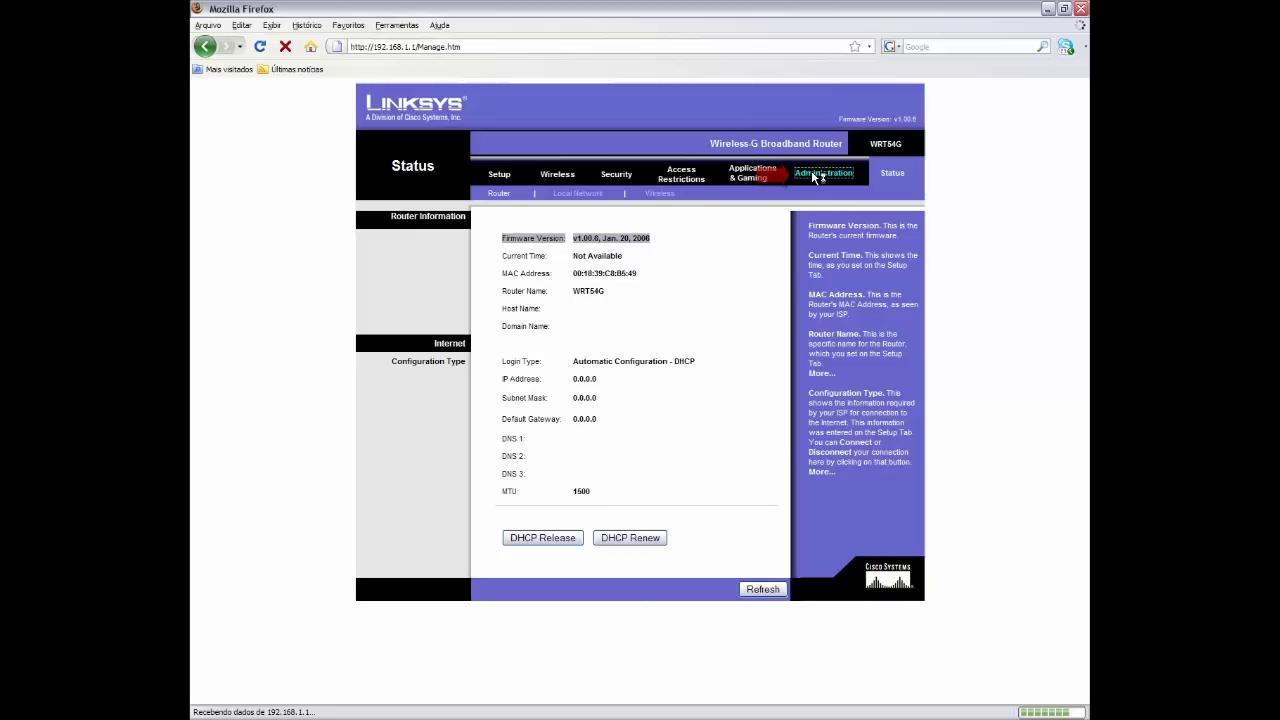The image size is (1280, 720).
Task: Click the MTU value 1500
Action: pyautogui.click(x=581, y=491)
